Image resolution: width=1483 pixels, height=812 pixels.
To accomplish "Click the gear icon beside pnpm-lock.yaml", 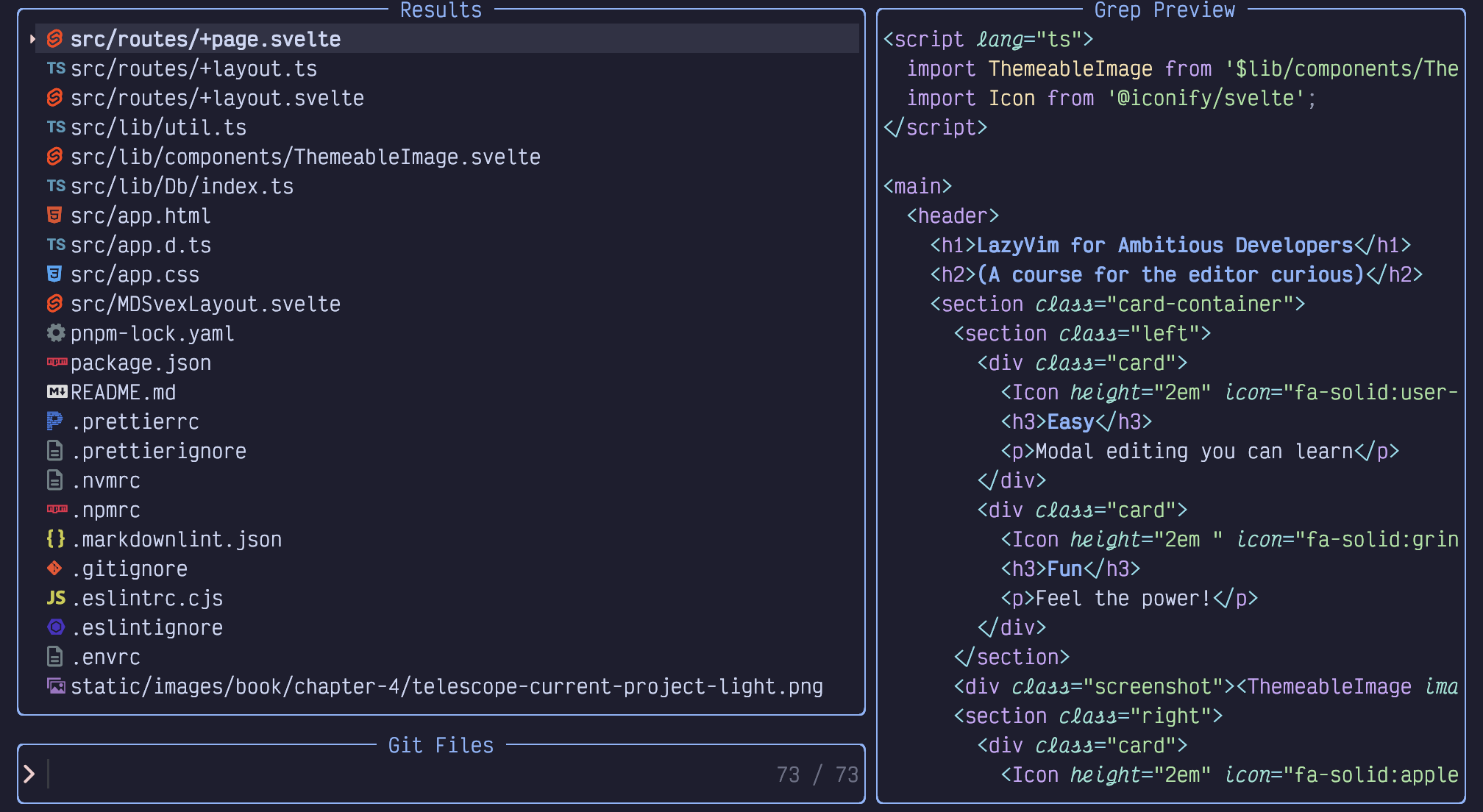I will (56, 333).
